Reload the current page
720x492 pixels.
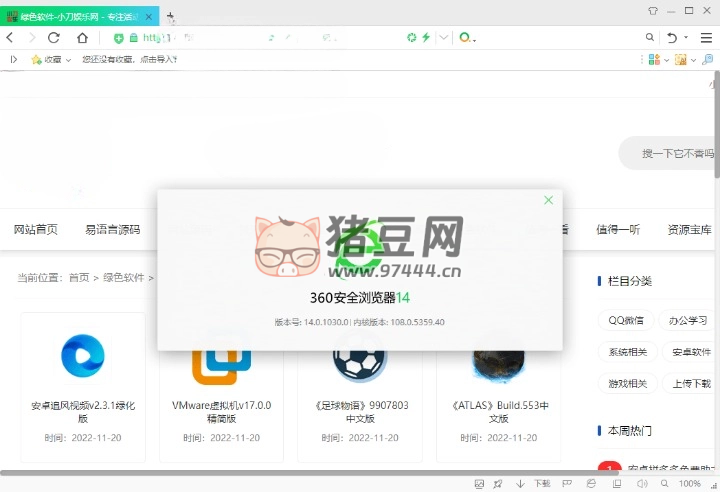(54, 37)
